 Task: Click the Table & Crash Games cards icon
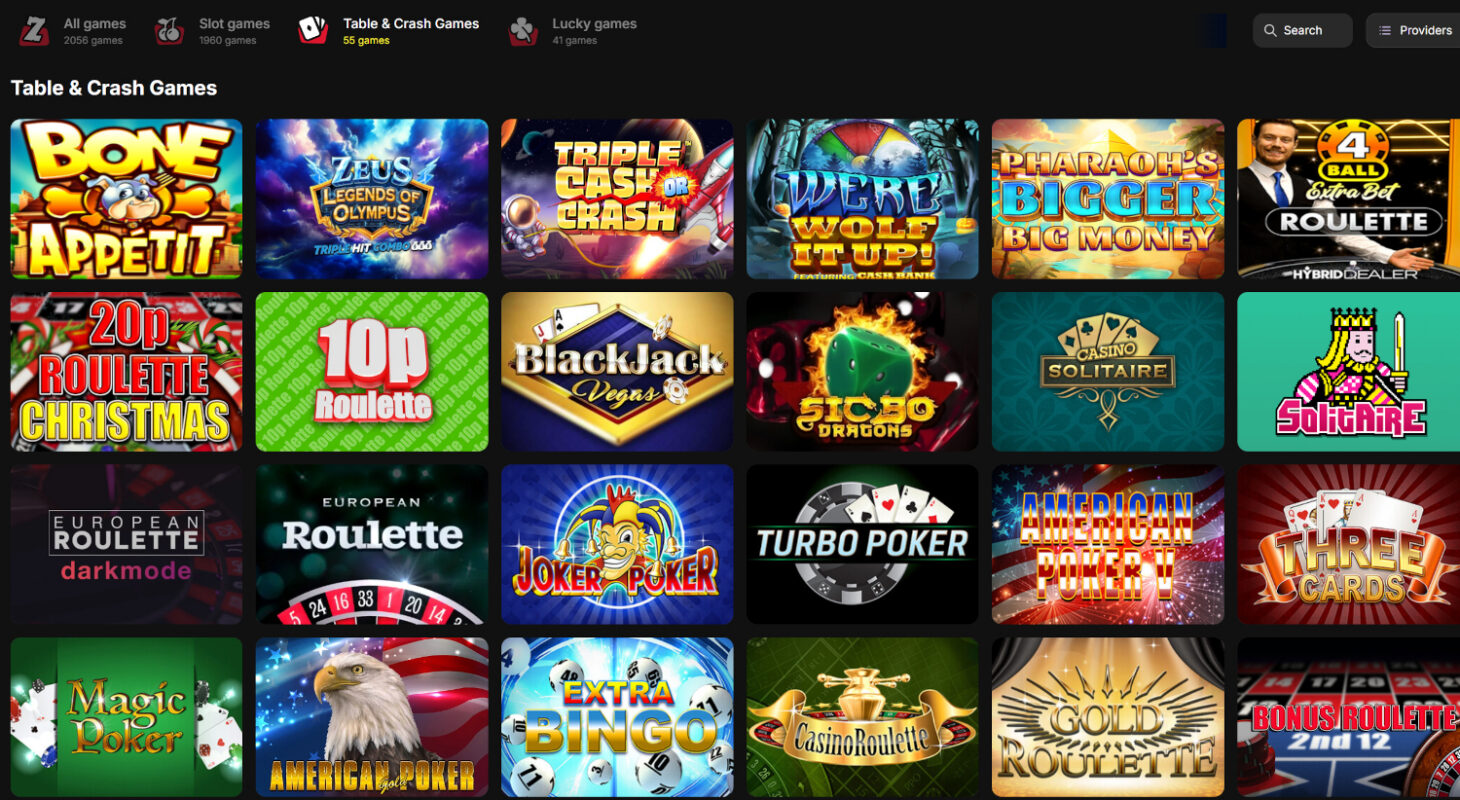pyautogui.click(x=313, y=31)
